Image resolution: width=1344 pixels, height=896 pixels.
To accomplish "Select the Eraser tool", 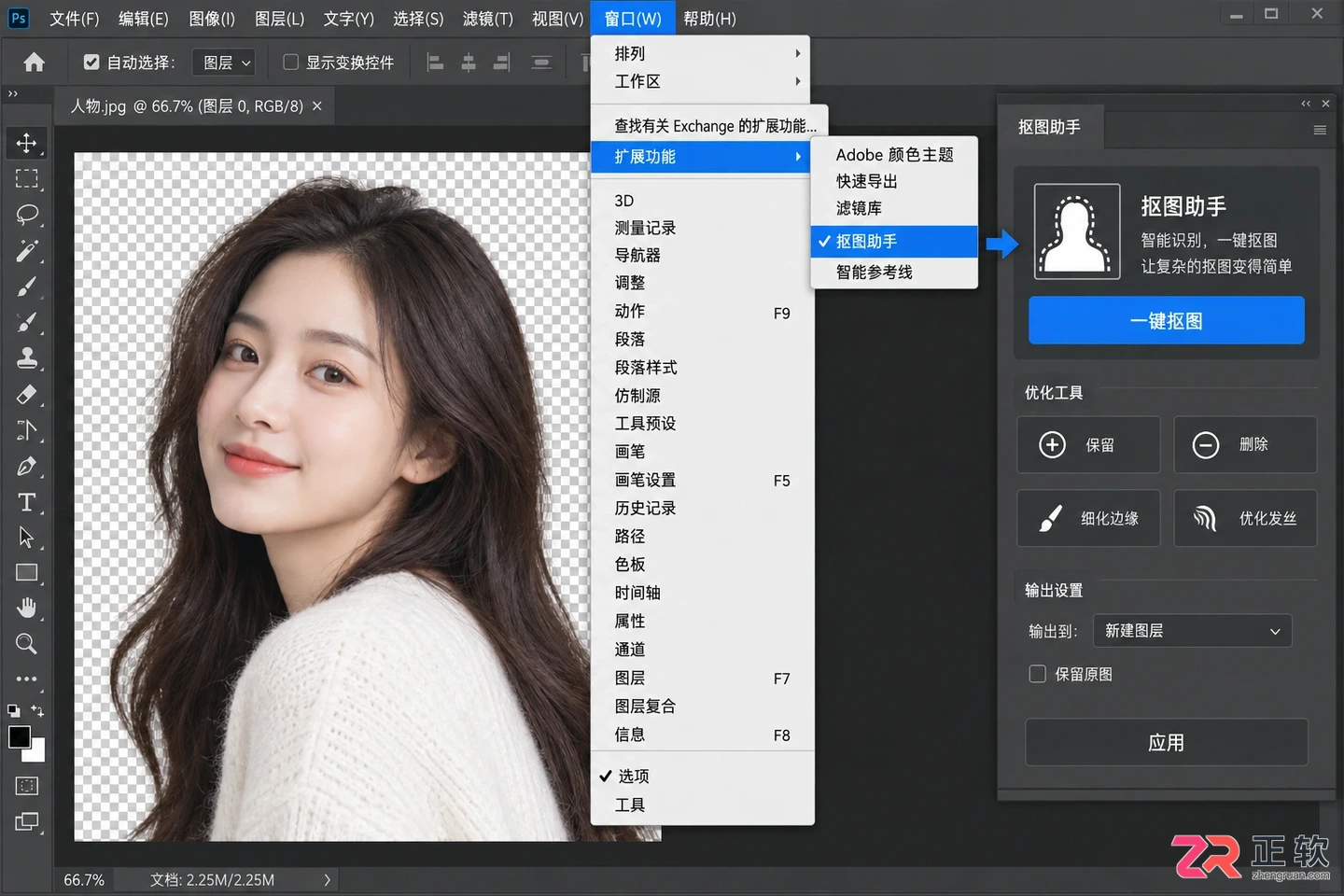I will click(x=26, y=395).
